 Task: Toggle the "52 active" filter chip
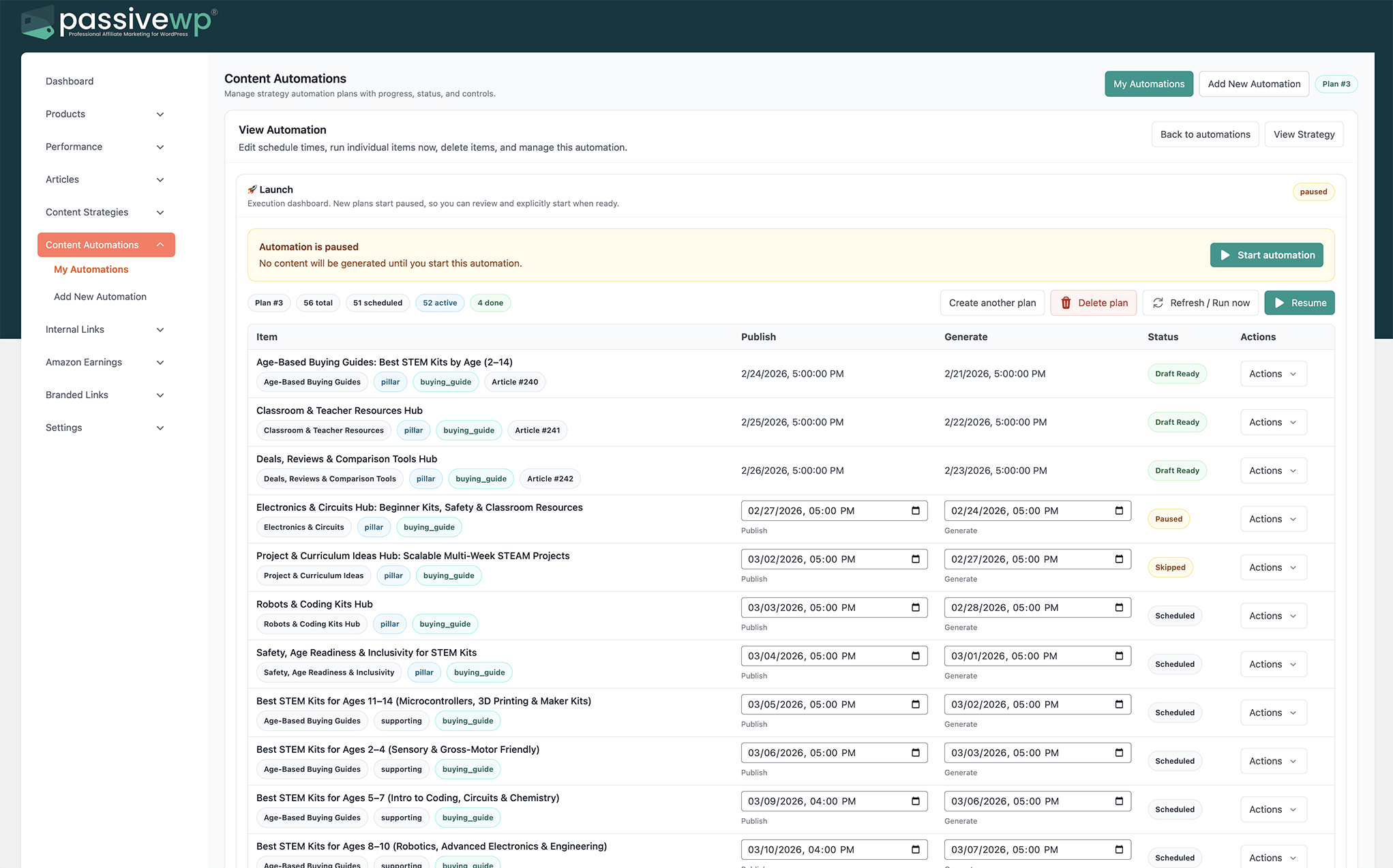[440, 303]
